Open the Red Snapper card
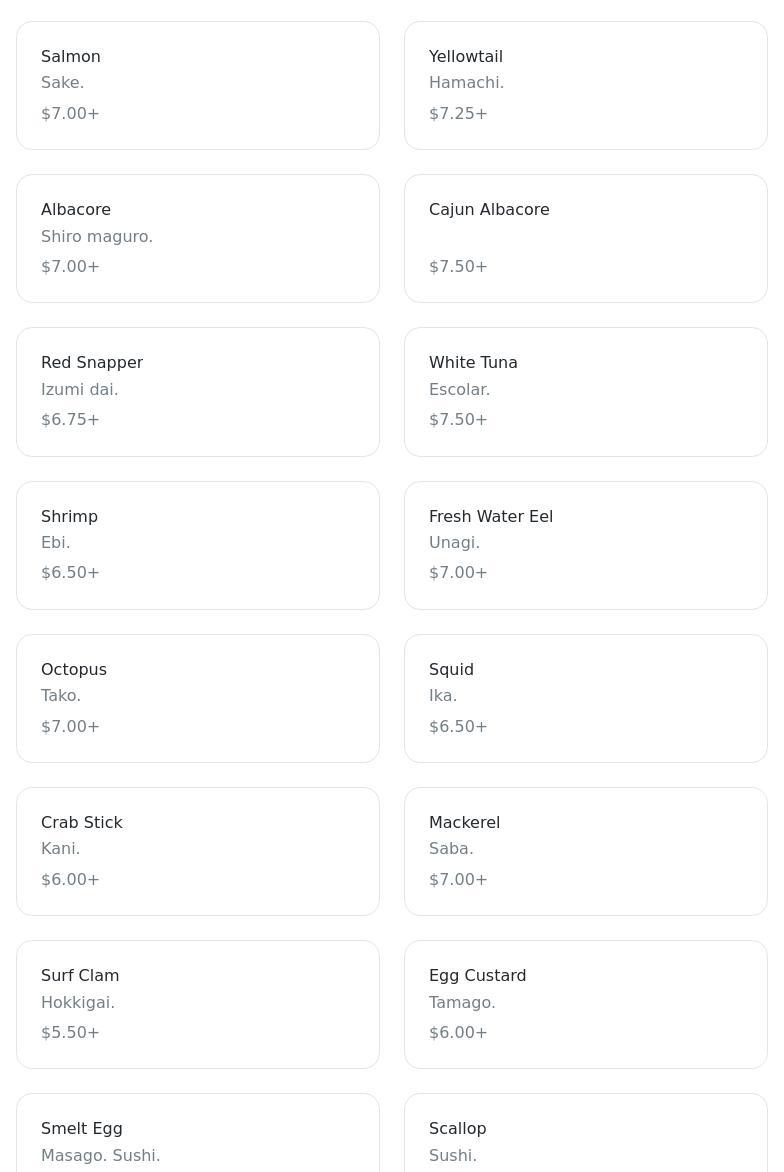This screenshot has height=1172, width=784. coord(197,391)
